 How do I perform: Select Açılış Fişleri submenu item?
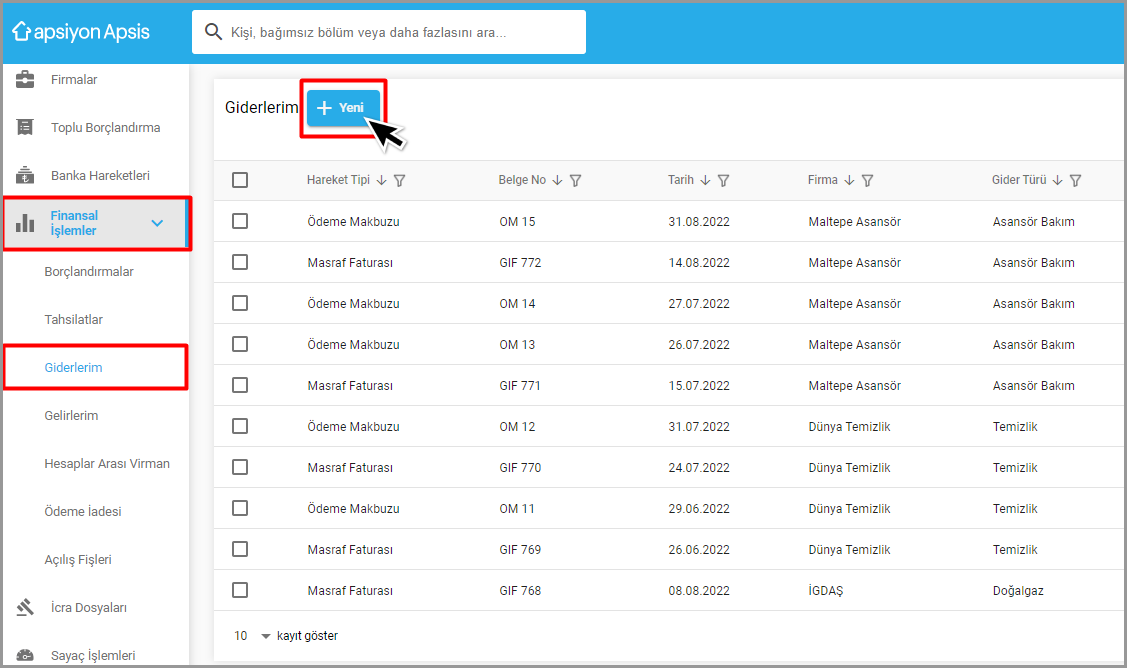coord(78,559)
